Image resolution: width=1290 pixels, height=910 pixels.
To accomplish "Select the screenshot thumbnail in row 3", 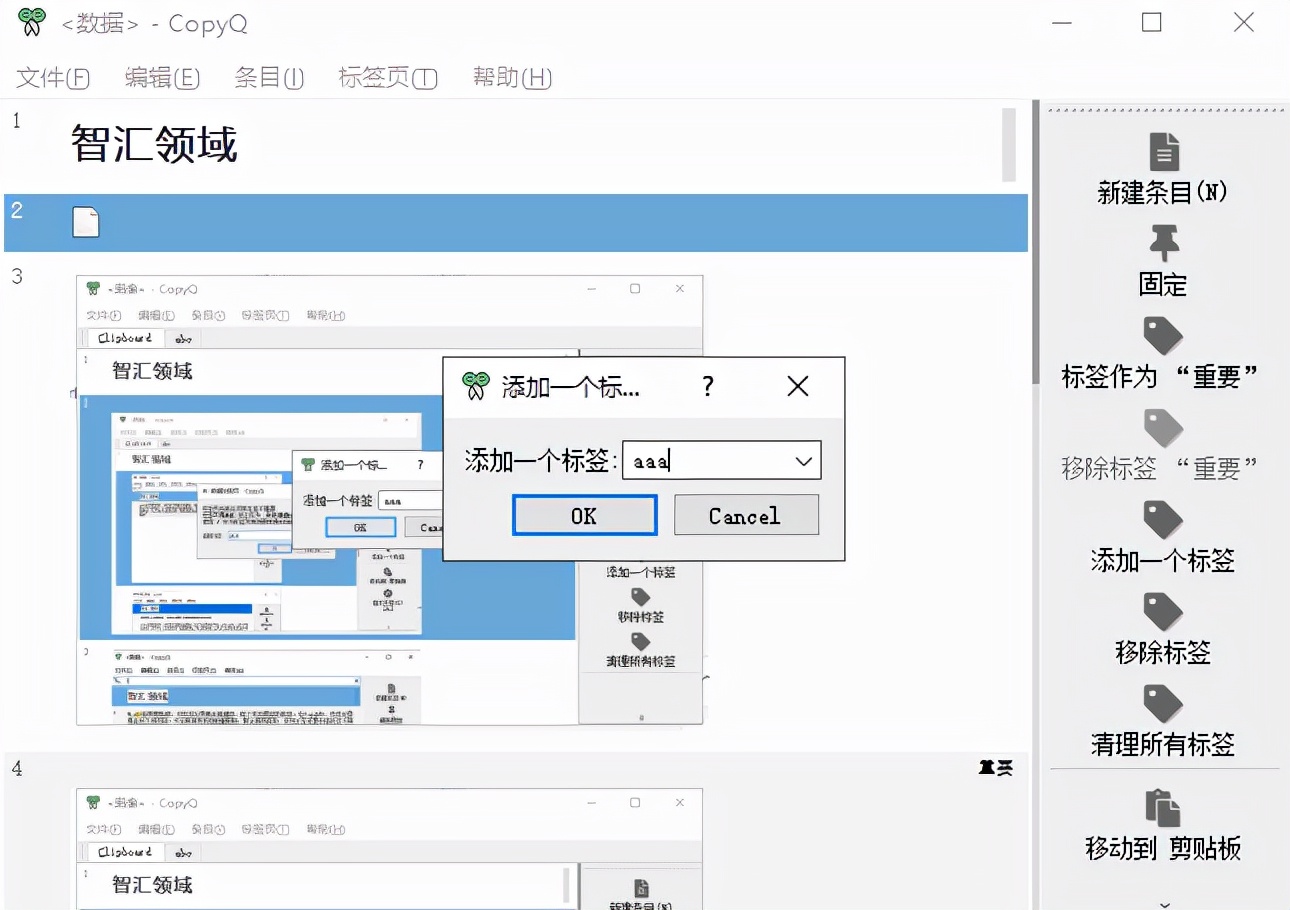I will pyautogui.click(x=390, y=500).
